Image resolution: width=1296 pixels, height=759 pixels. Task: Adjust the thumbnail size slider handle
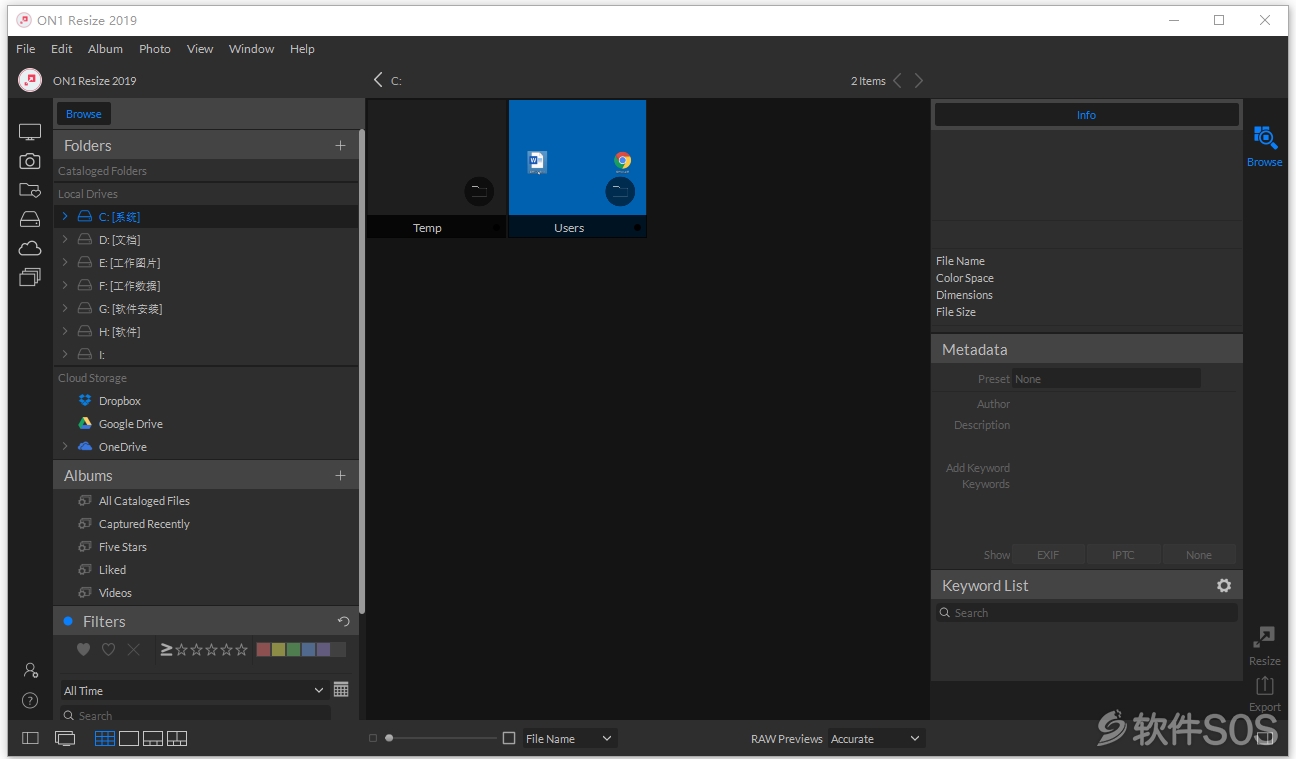389,738
